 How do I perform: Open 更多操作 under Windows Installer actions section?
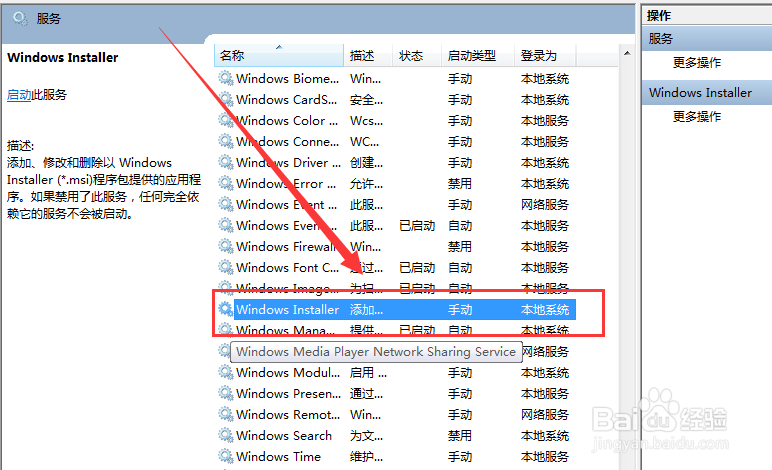click(x=697, y=117)
